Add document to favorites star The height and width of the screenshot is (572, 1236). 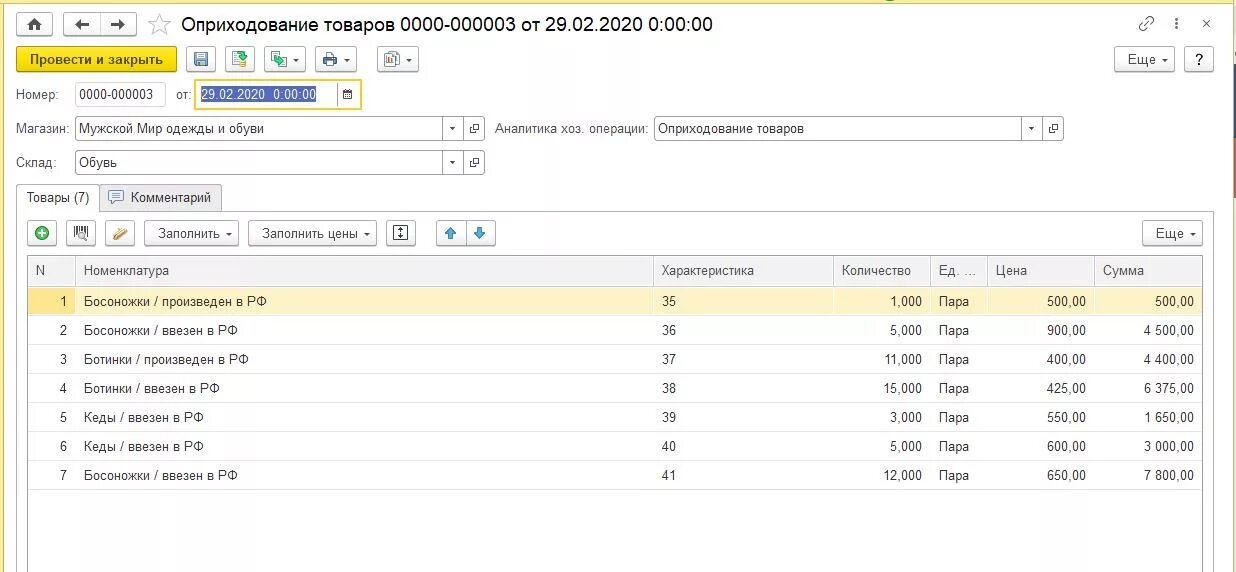[159, 24]
